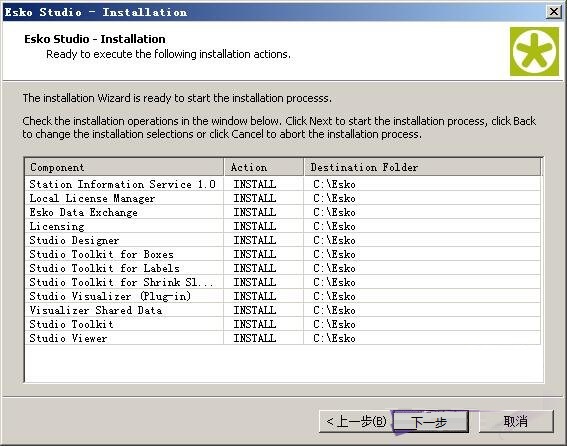
Task: Click the 下一步 (Next) button
Action: coord(430,421)
